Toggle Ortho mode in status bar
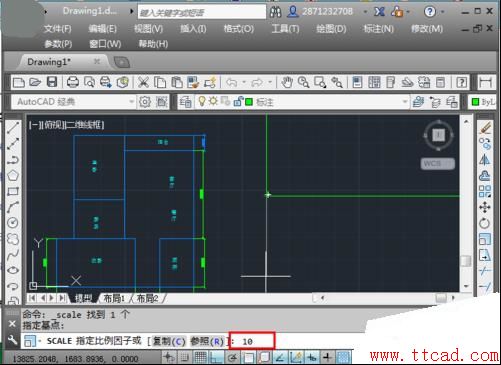The height and width of the screenshot is (365, 501). pos(216,358)
